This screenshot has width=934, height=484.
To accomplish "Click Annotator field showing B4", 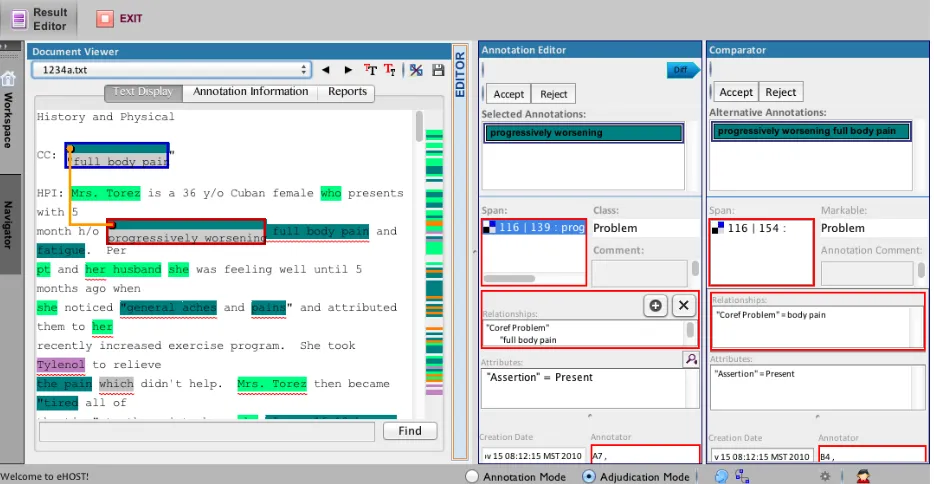I will (872, 457).
